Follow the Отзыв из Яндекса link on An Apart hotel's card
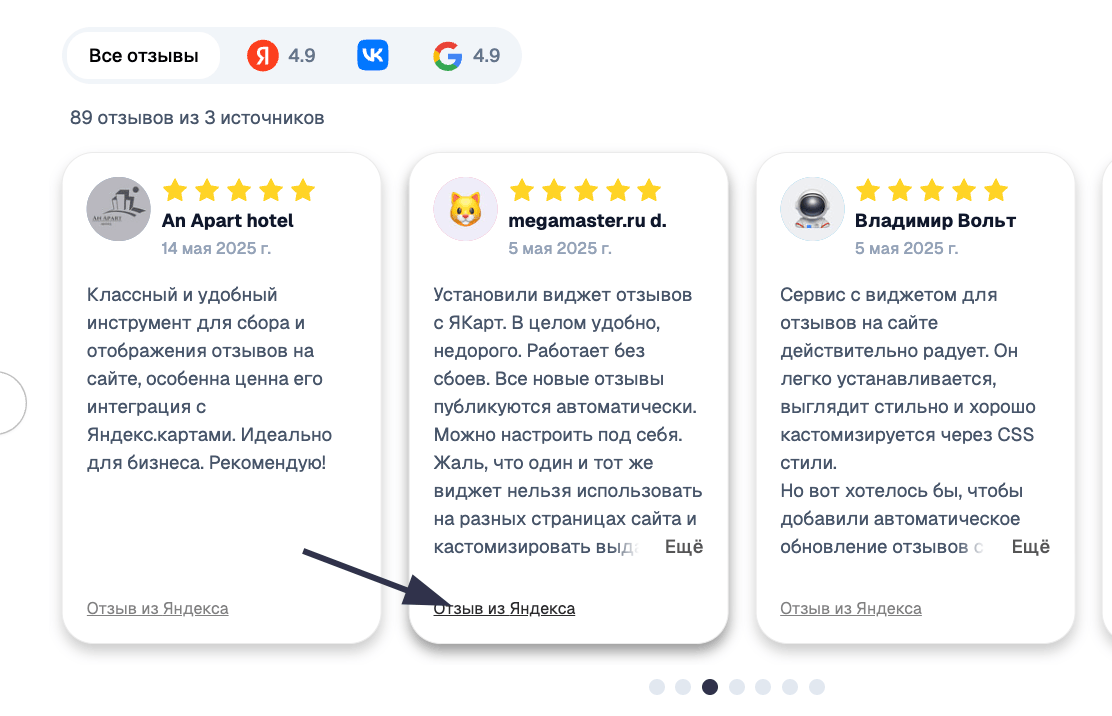This screenshot has height=716, width=1112. tap(157, 607)
